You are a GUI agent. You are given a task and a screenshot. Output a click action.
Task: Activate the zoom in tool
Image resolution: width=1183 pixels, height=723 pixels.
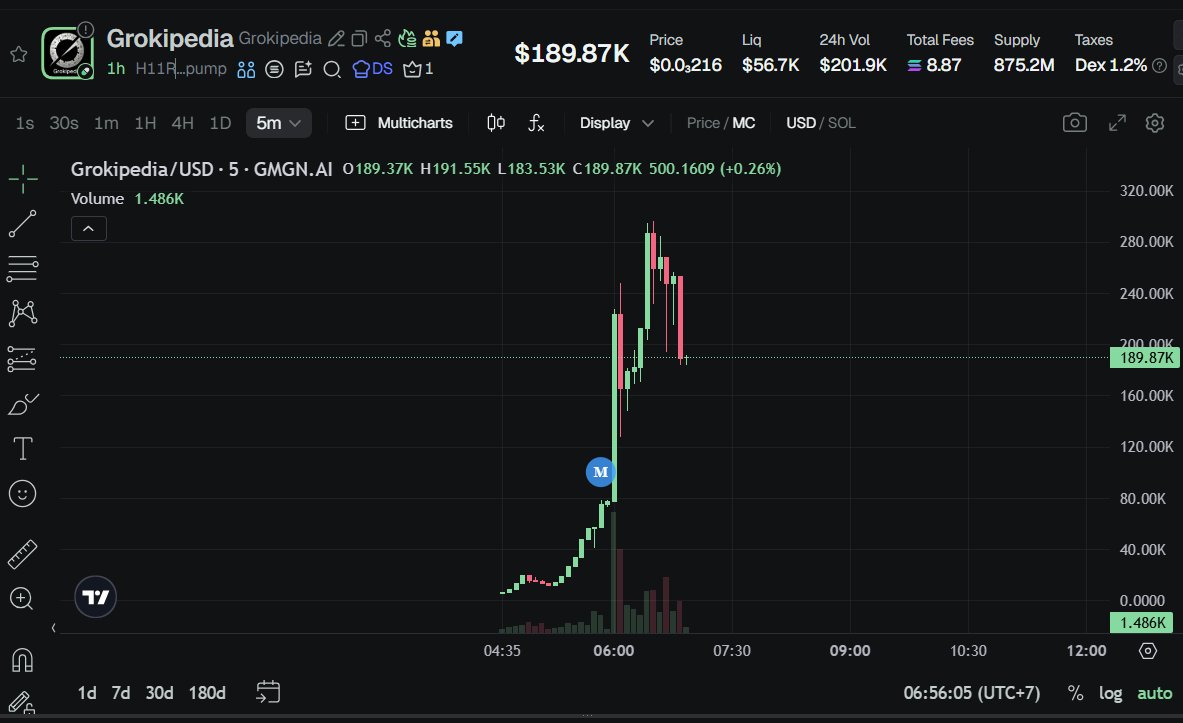click(x=21, y=598)
